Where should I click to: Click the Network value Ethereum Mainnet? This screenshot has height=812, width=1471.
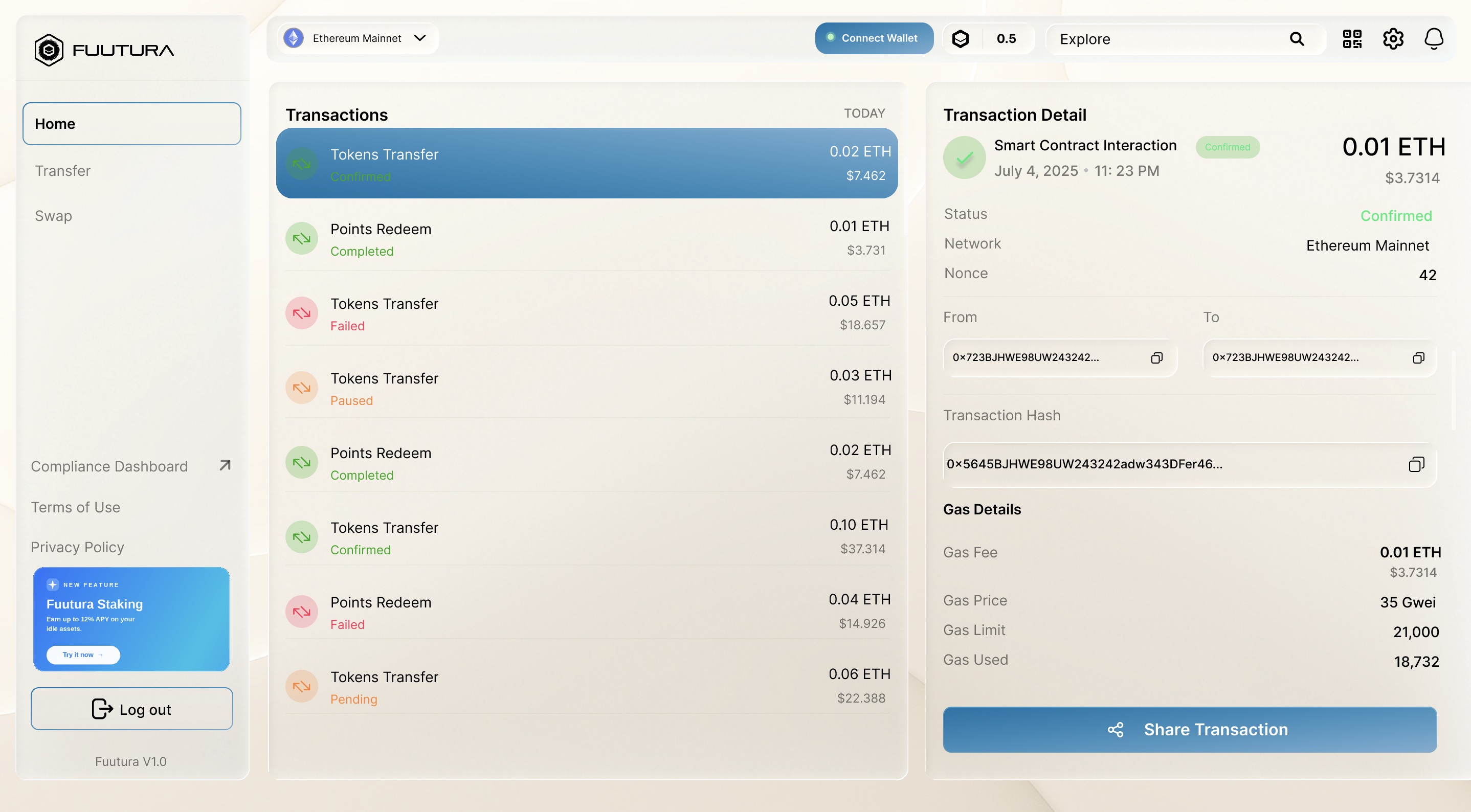point(1367,245)
